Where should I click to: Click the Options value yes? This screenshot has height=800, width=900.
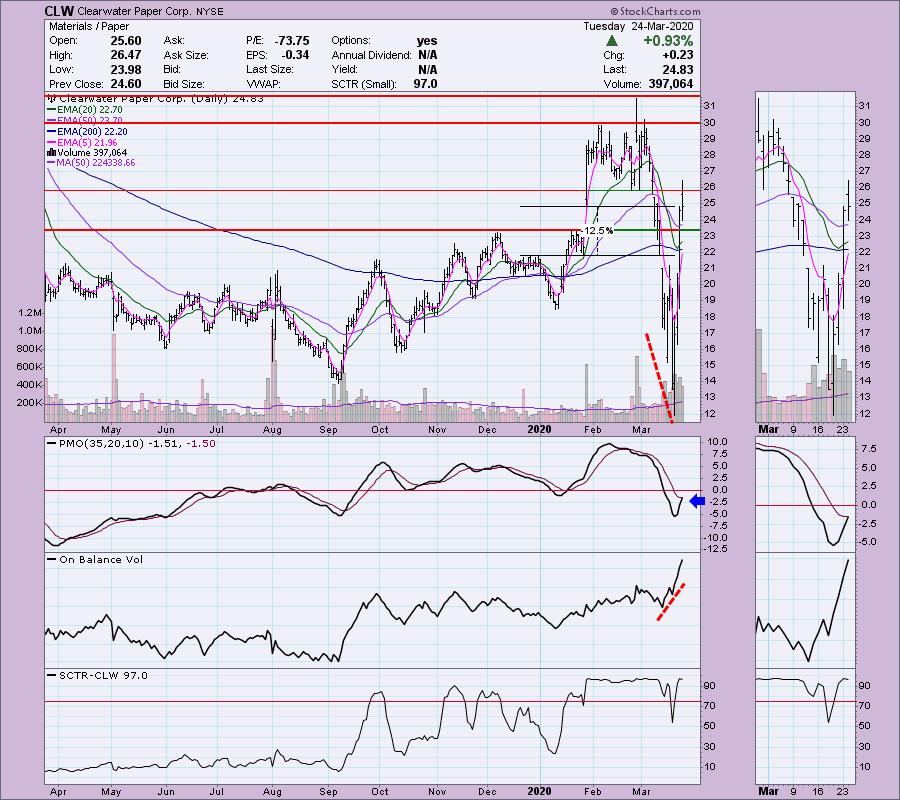426,41
